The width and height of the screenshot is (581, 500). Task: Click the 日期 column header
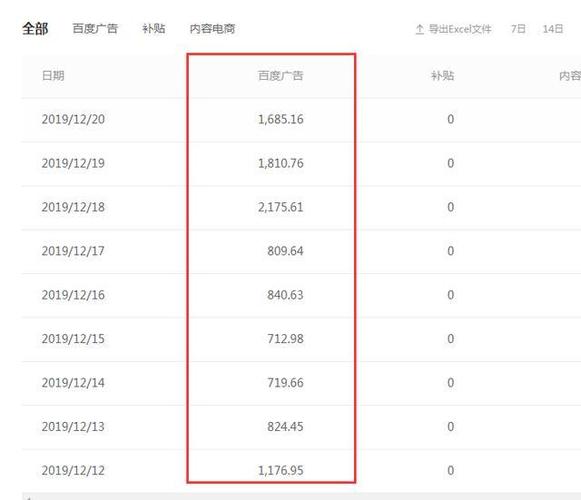(x=53, y=76)
